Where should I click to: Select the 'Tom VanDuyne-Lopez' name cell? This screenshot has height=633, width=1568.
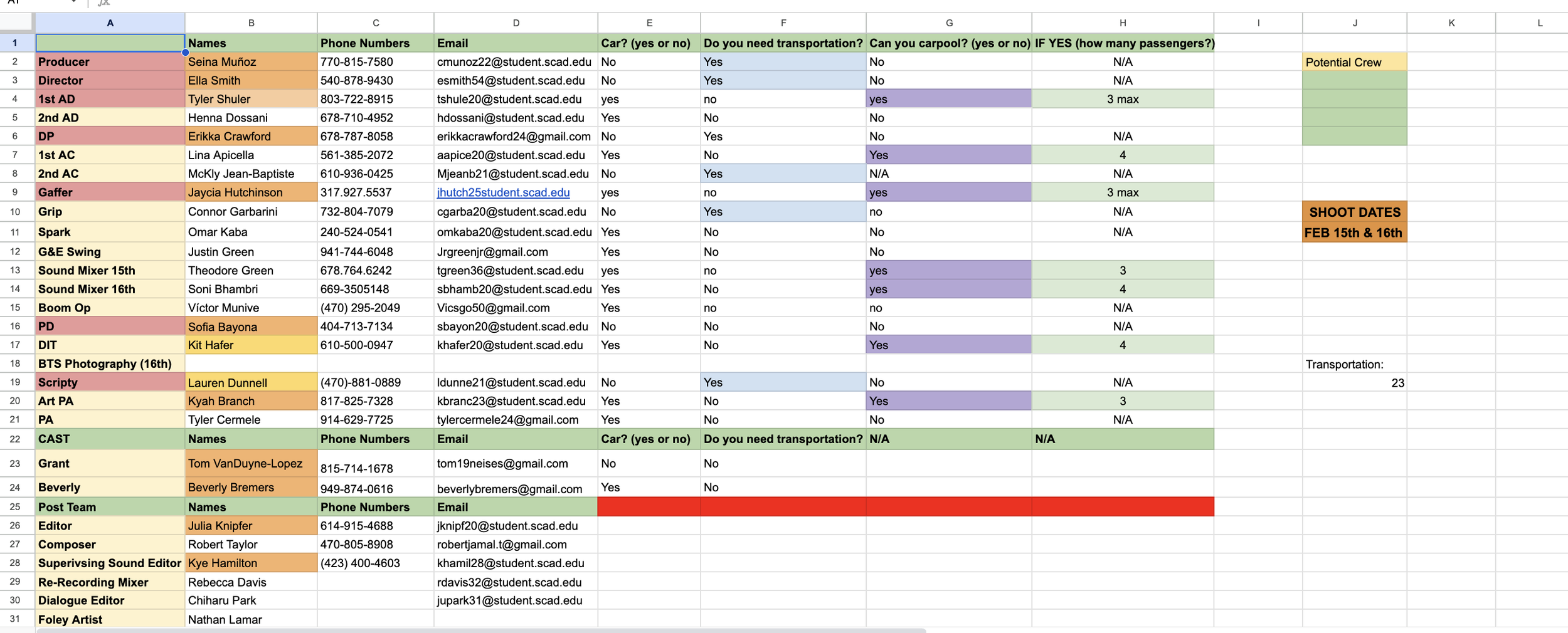[x=251, y=463]
